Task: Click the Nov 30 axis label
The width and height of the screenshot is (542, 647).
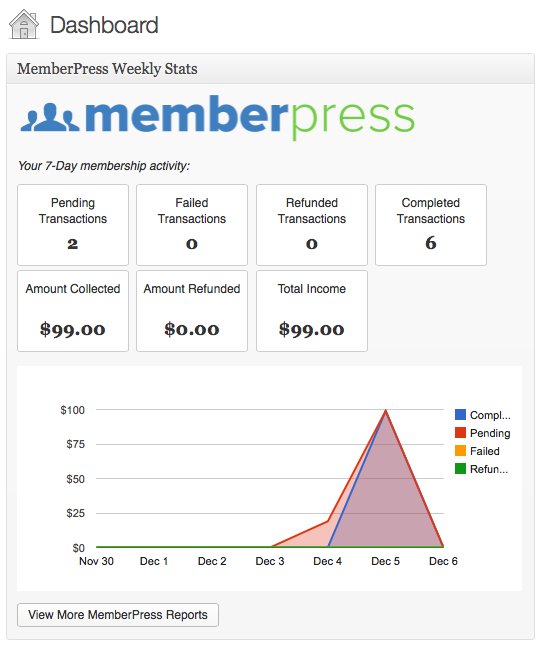Action: [97, 561]
